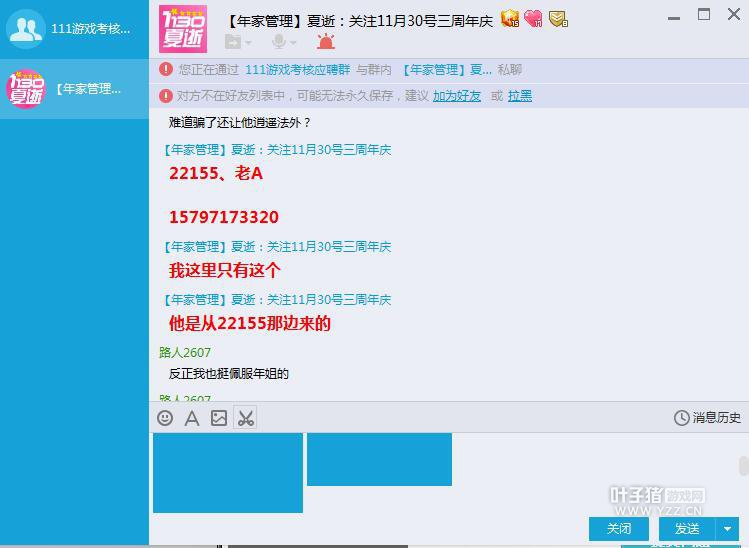
Task: Click the pink heart badge icon
Action: (x=533, y=19)
